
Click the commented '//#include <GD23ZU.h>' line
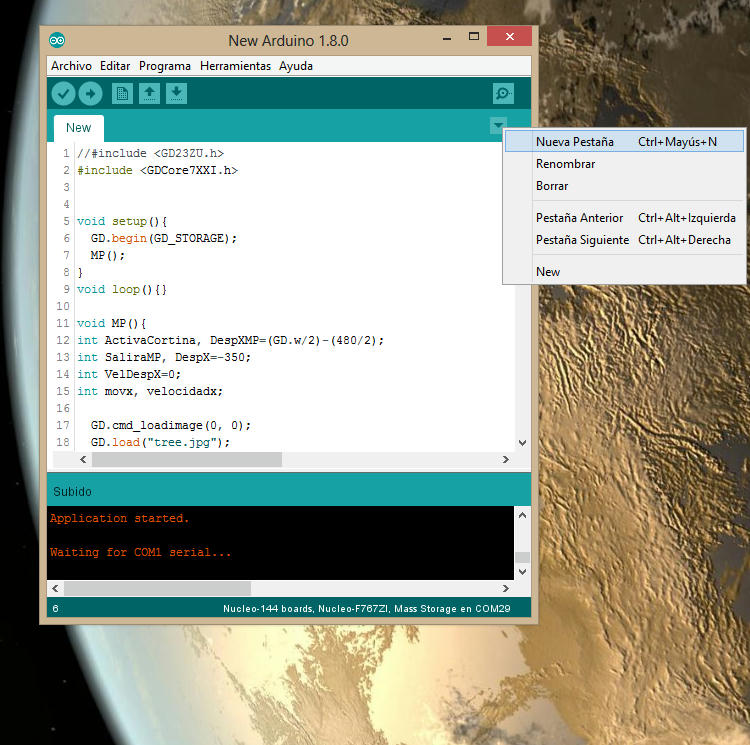pyautogui.click(x=150, y=153)
